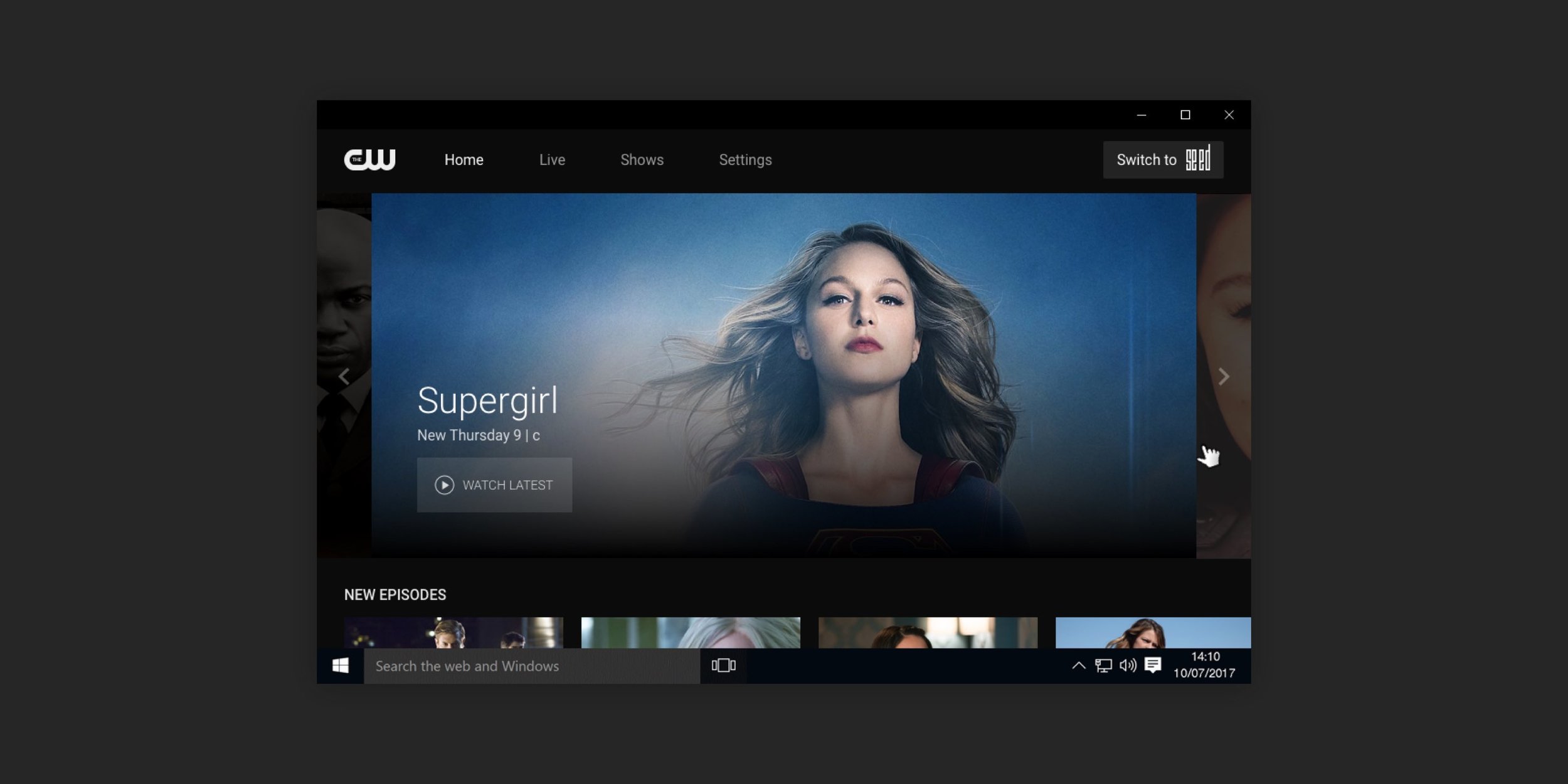Open the Action Center notifications icon
1568x784 pixels.
tap(1153, 665)
